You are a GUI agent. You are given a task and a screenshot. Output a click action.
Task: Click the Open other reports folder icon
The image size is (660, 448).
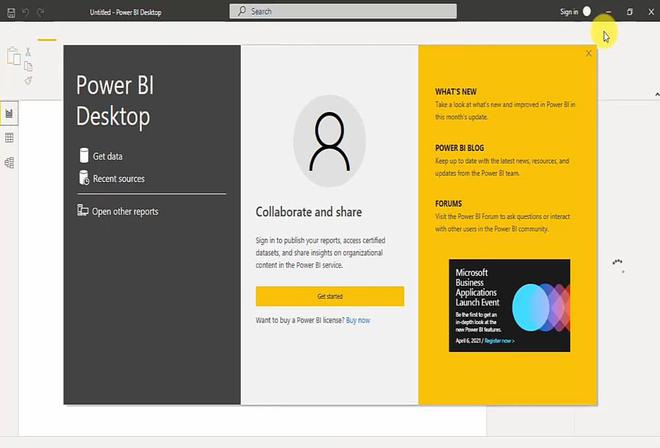pyautogui.click(x=82, y=210)
